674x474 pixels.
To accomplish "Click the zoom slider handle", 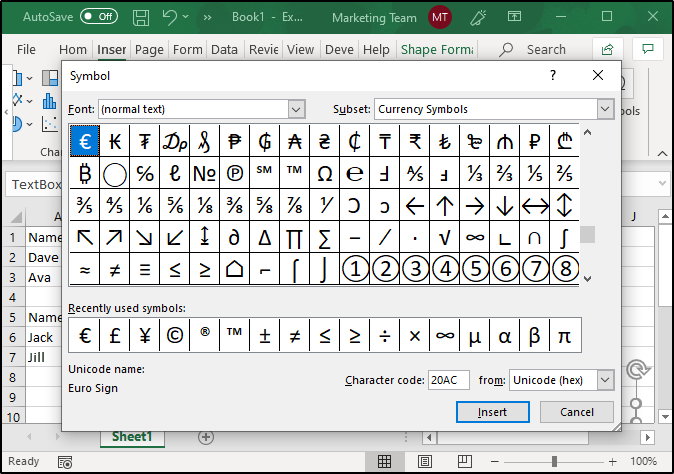I will click(x=554, y=462).
